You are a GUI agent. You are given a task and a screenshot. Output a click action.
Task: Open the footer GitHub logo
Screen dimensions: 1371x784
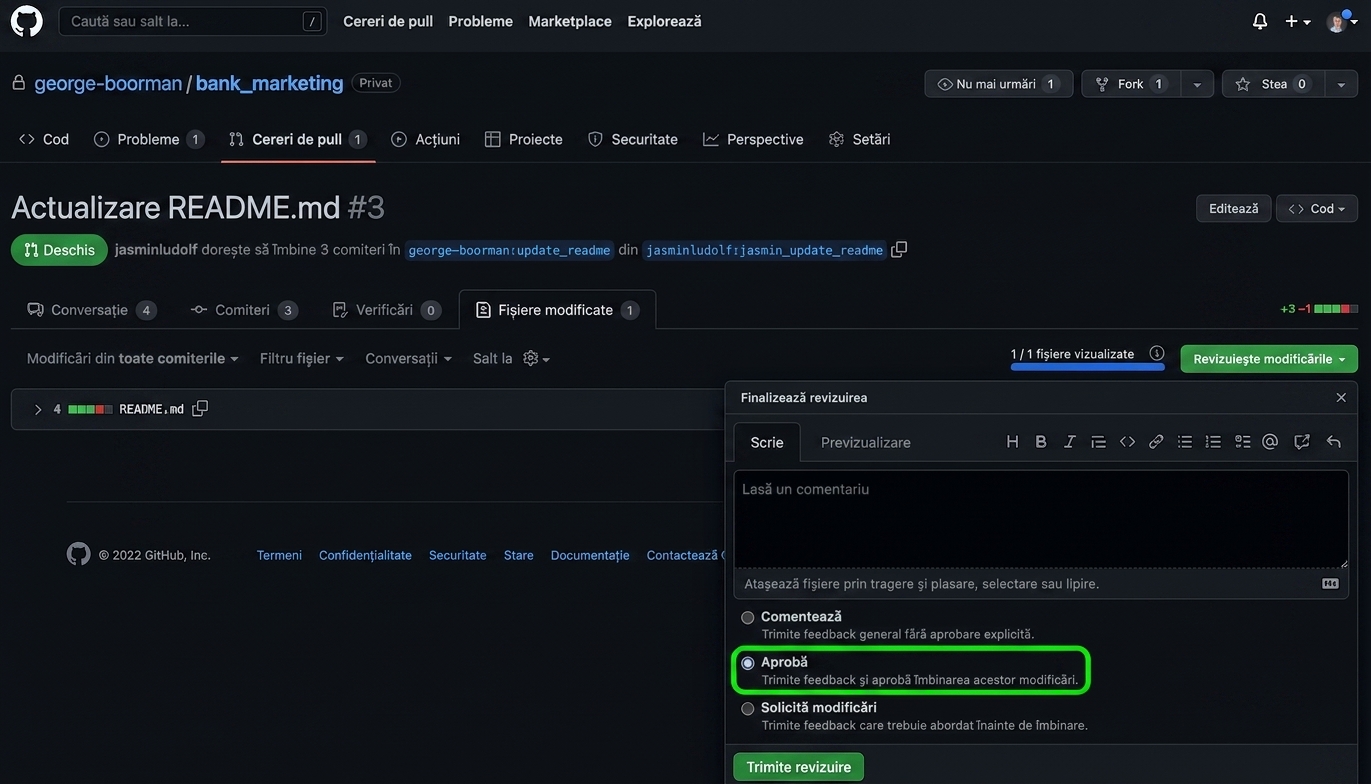coord(78,554)
